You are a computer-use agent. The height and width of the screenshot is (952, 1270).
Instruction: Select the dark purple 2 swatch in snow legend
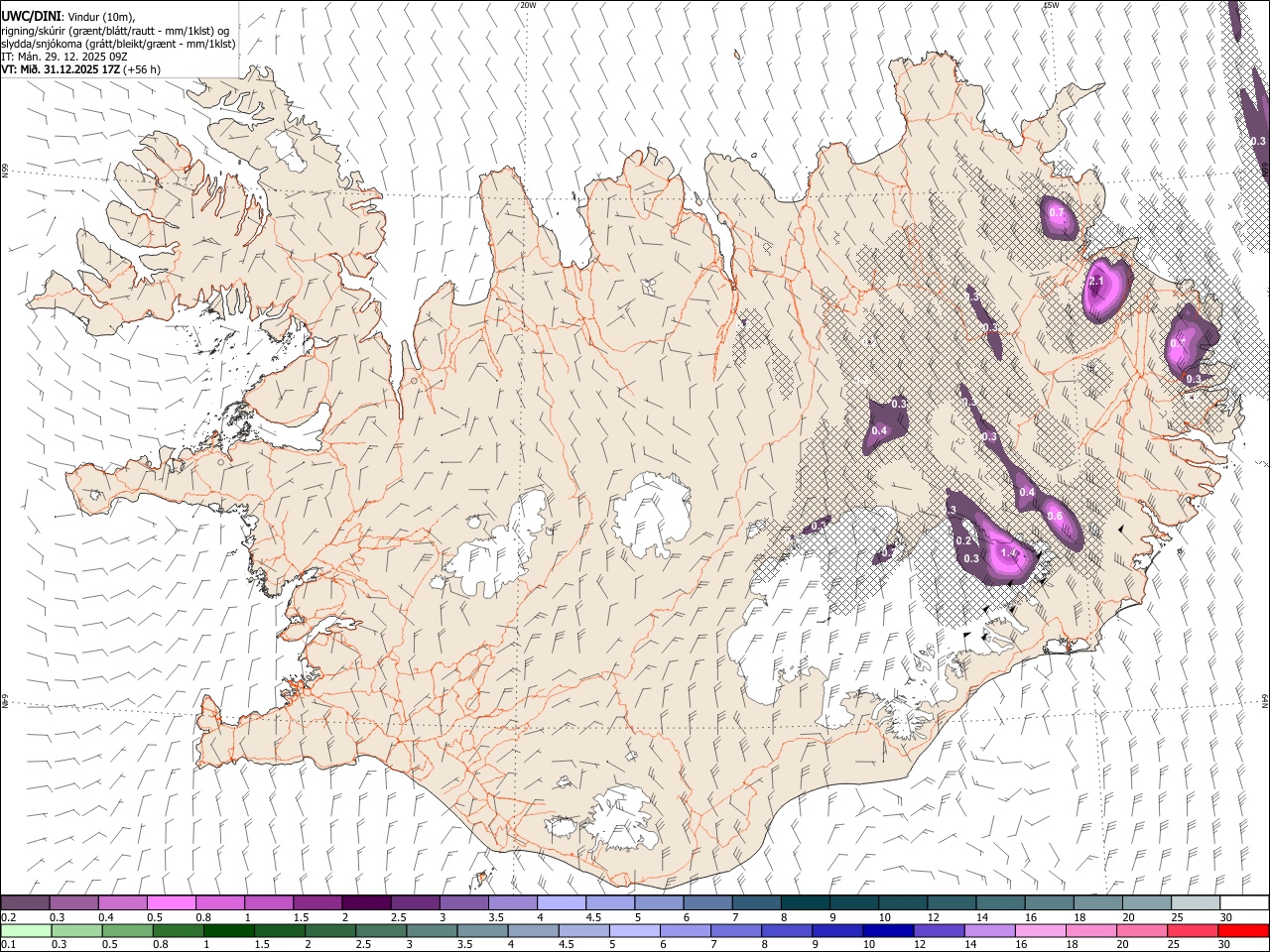pos(365,903)
